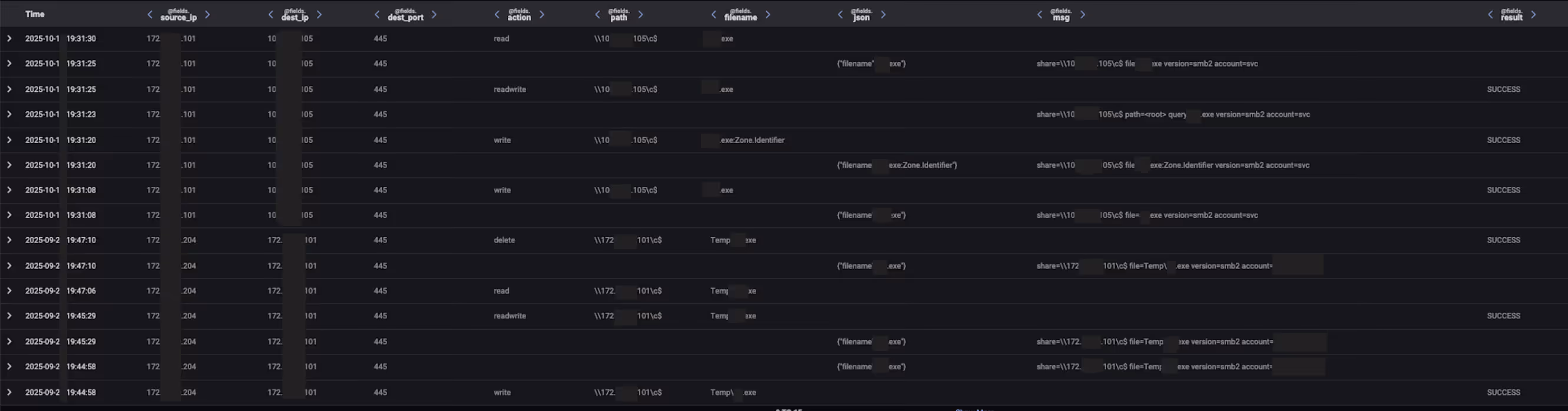Click SUCCESS result in the delete row
The width and height of the screenshot is (1568, 411).
coord(1503,240)
